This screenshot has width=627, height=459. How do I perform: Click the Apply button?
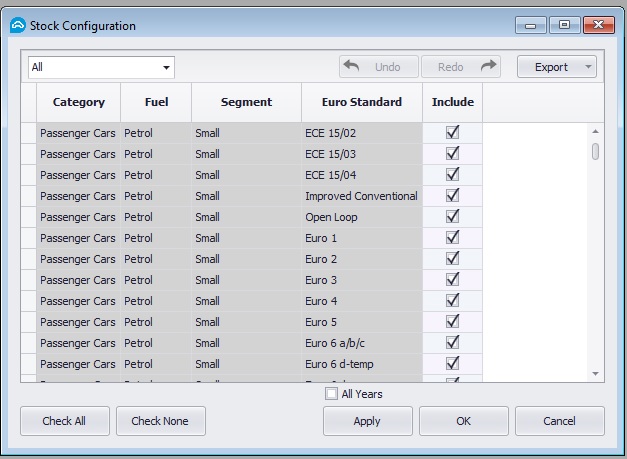pyautogui.click(x=367, y=421)
